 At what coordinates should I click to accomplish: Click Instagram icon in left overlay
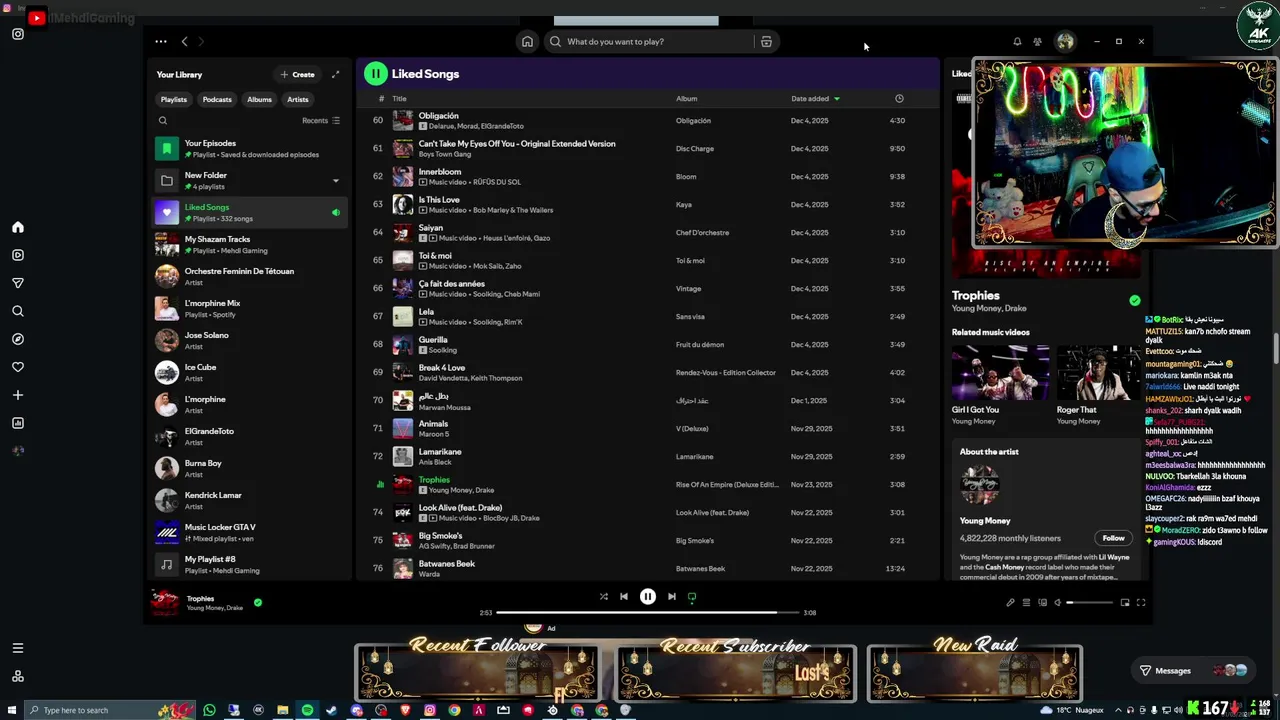17,34
